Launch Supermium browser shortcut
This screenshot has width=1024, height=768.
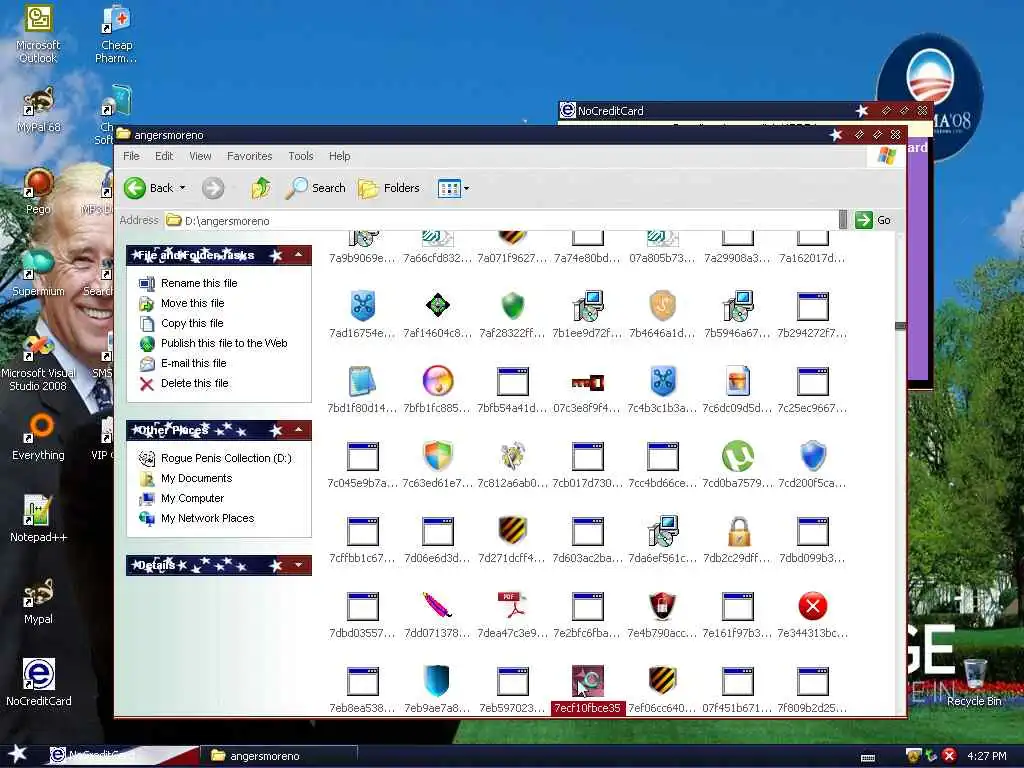pyautogui.click(x=38, y=273)
